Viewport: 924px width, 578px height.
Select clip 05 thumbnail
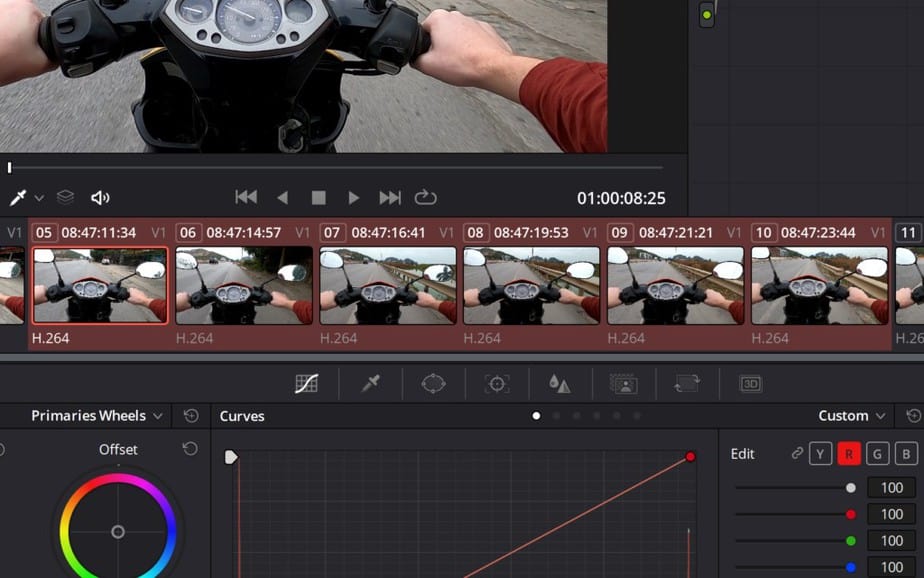(100, 286)
